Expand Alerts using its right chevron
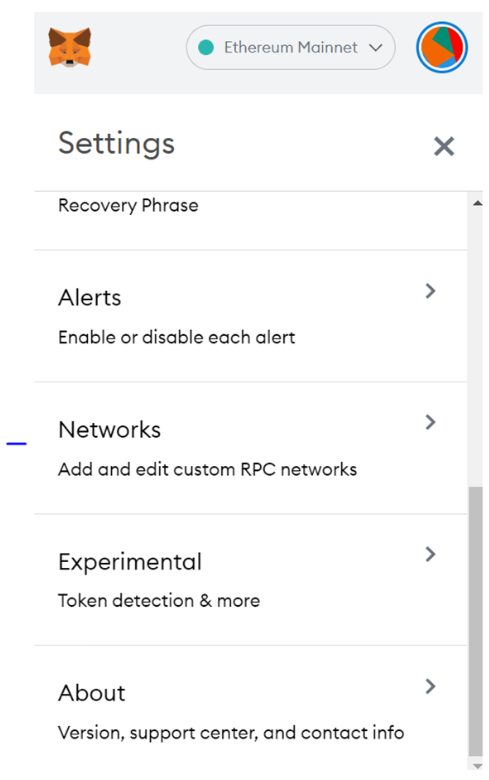The height and width of the screenshot is (780, 489). [x=430, y=291]
